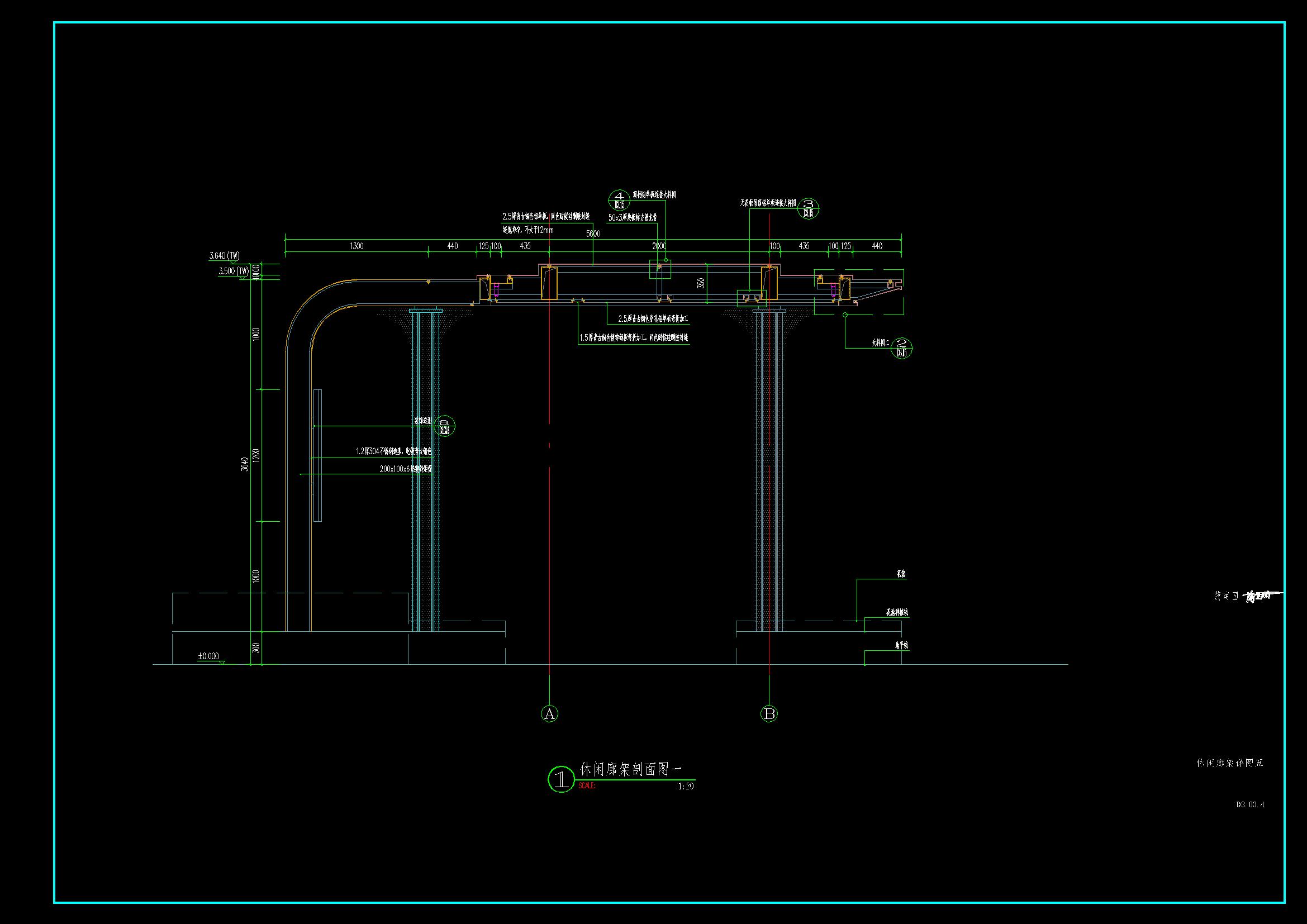
Task: Select the vertical 300 dimension text
Action: pyautogui.click(x=256, y=647)
